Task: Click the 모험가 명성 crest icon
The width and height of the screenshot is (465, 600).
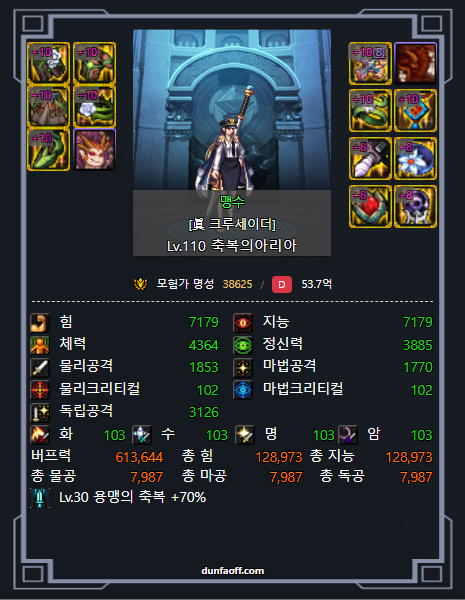Action: [x=140, y=284]
